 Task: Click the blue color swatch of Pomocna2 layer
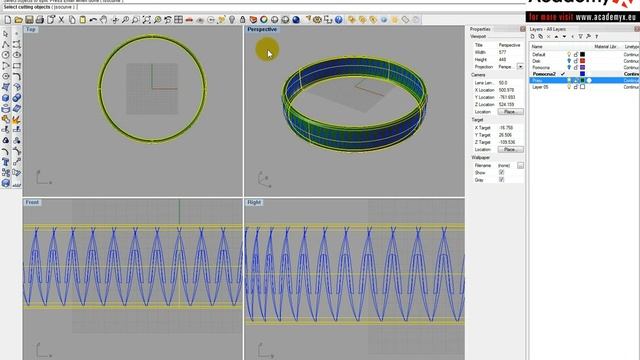(x=582, y=74)
